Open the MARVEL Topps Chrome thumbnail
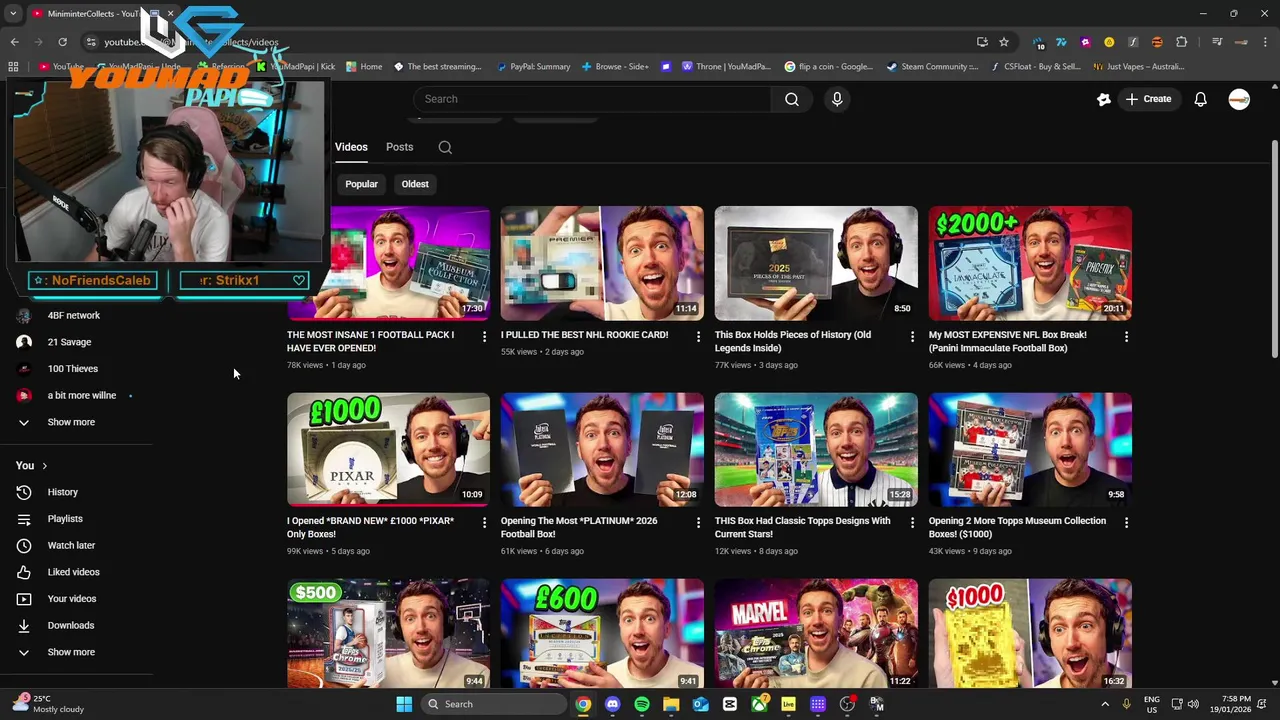This screenshot has width=1280, height=720. tap(816, 634)
